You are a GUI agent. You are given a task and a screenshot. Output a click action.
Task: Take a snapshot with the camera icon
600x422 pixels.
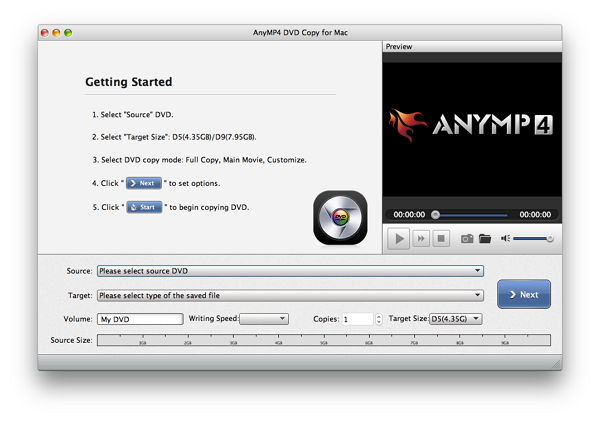click(x=466, y=239)
